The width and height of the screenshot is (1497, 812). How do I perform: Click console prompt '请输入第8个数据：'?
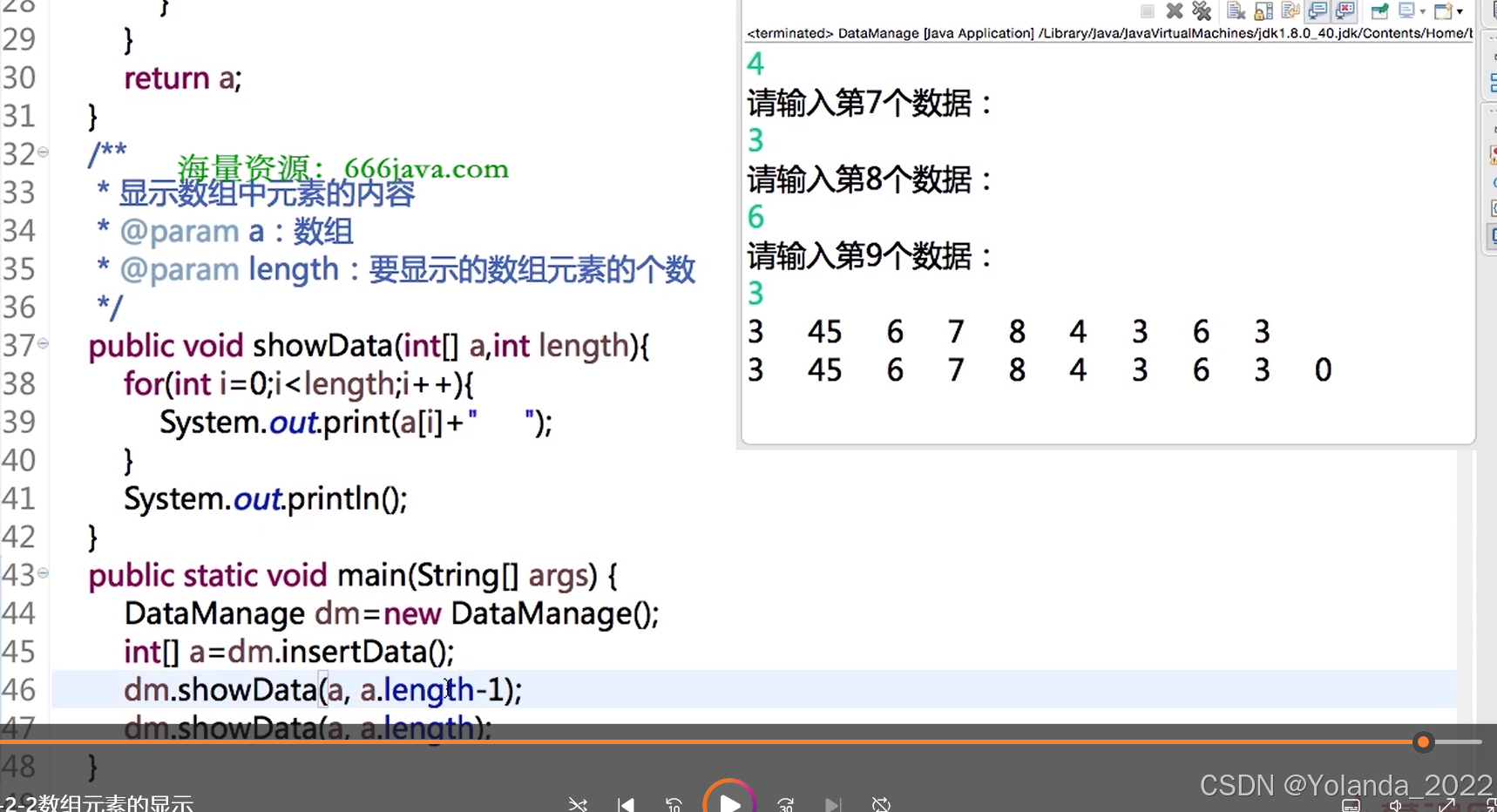[870, 180]
